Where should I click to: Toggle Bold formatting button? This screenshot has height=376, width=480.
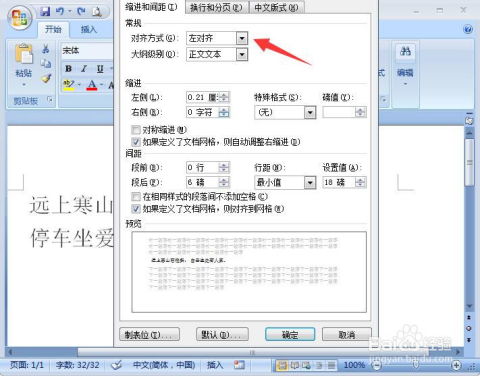[69, 69]
